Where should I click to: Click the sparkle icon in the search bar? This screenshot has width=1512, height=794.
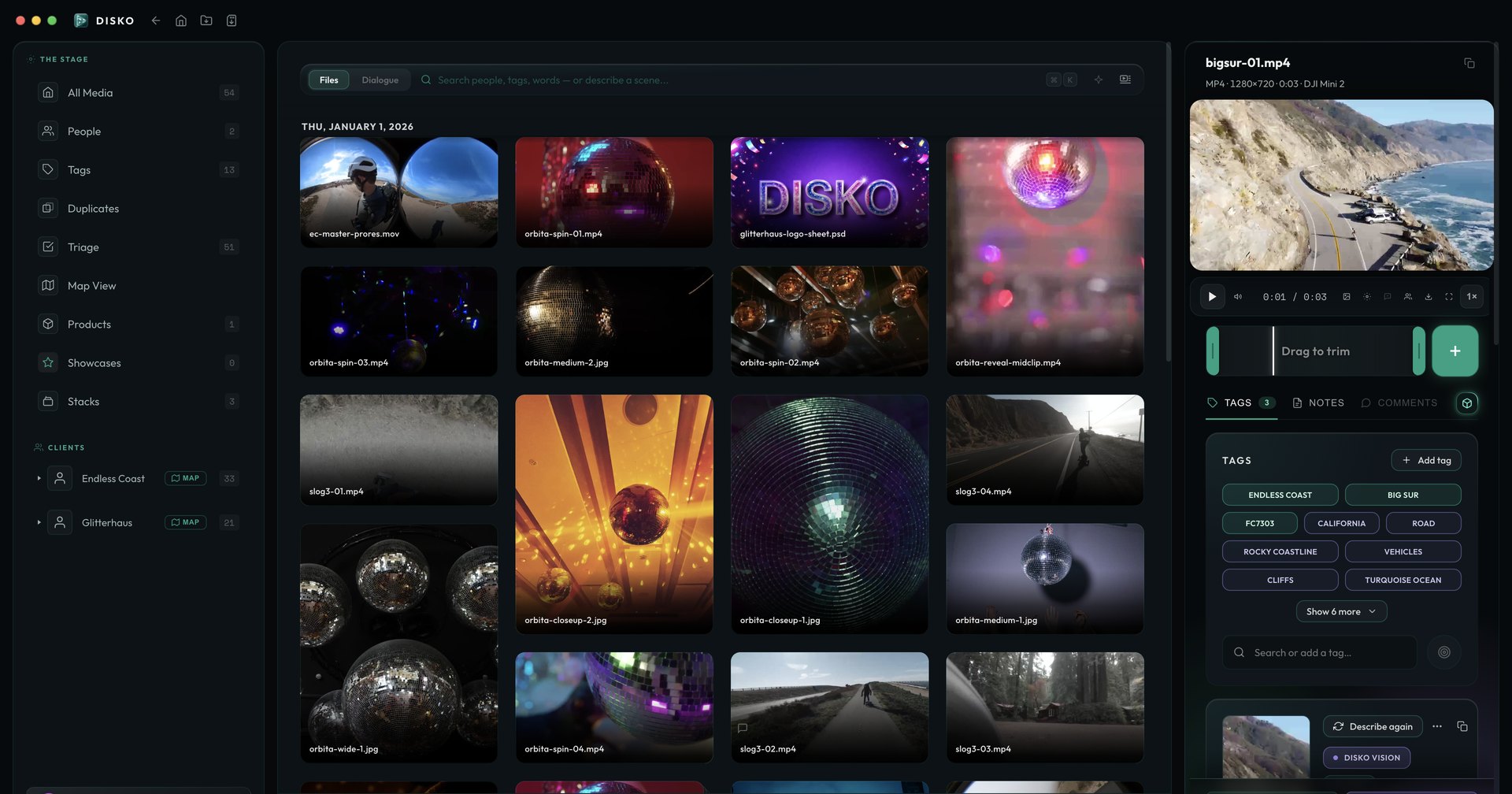(1099, 80)
